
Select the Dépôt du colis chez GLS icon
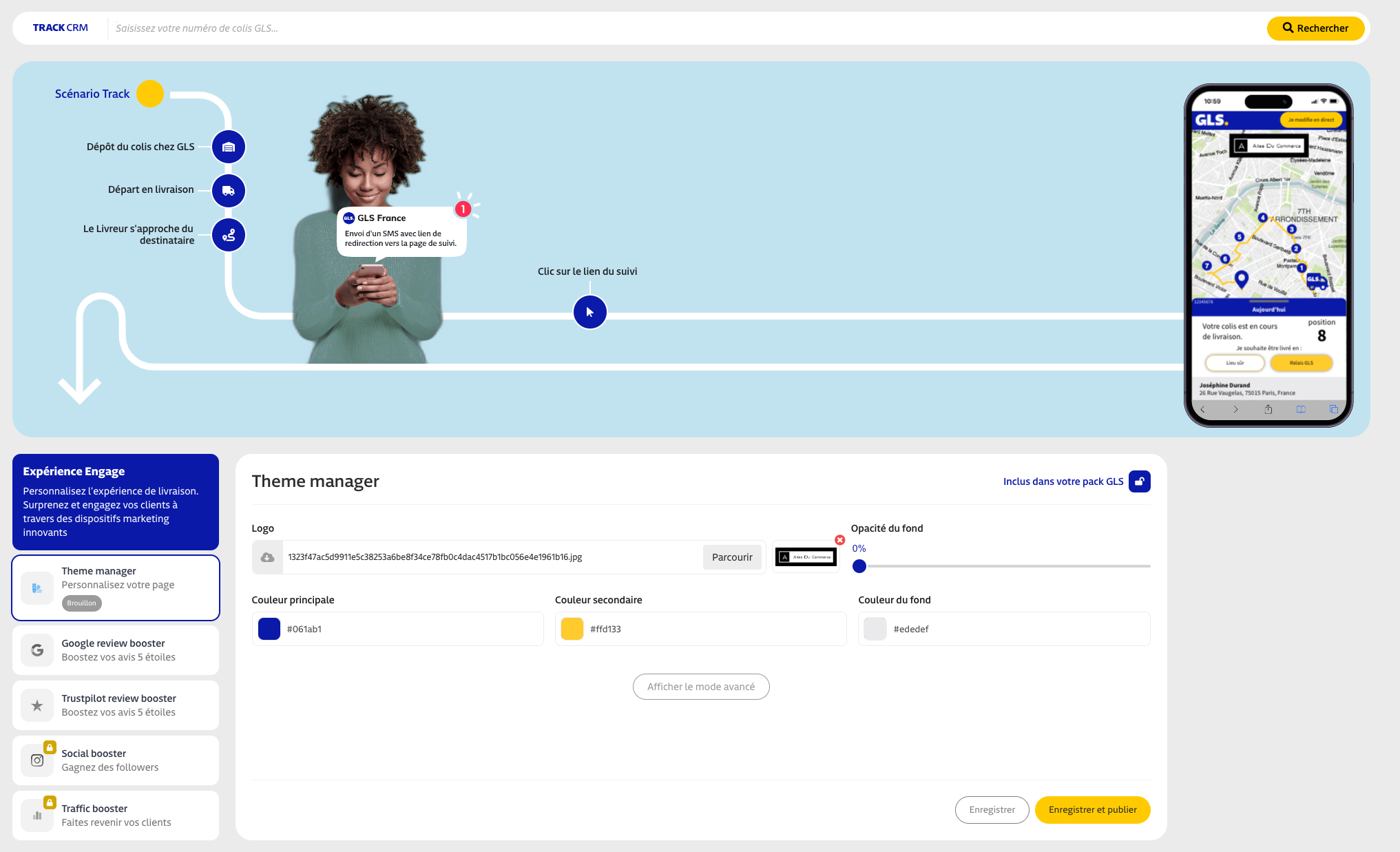pos(228,146)
